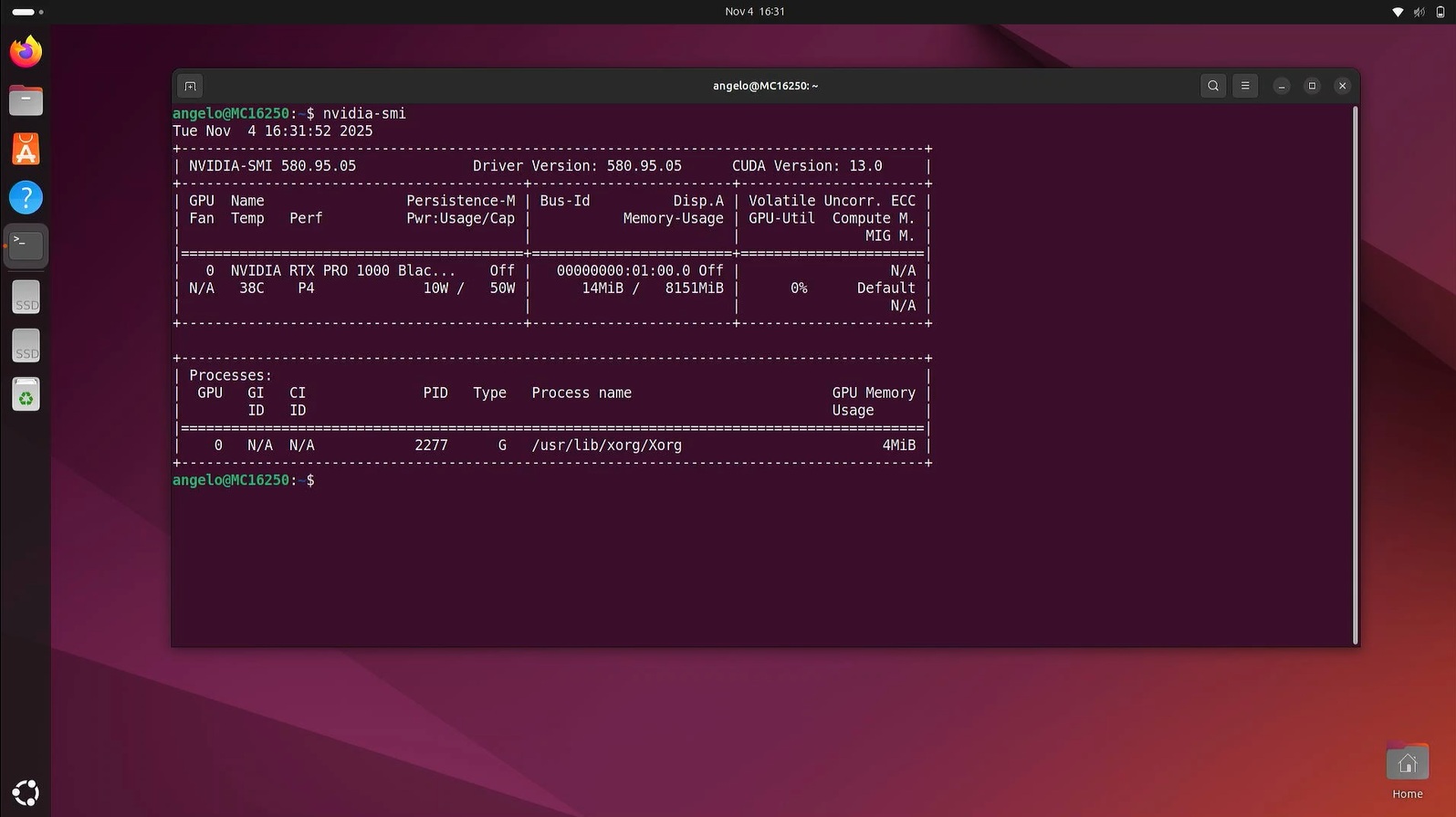1456x817 pixels.
Task: Click the process ID '2277'
Action: click(x=431, y=445)
